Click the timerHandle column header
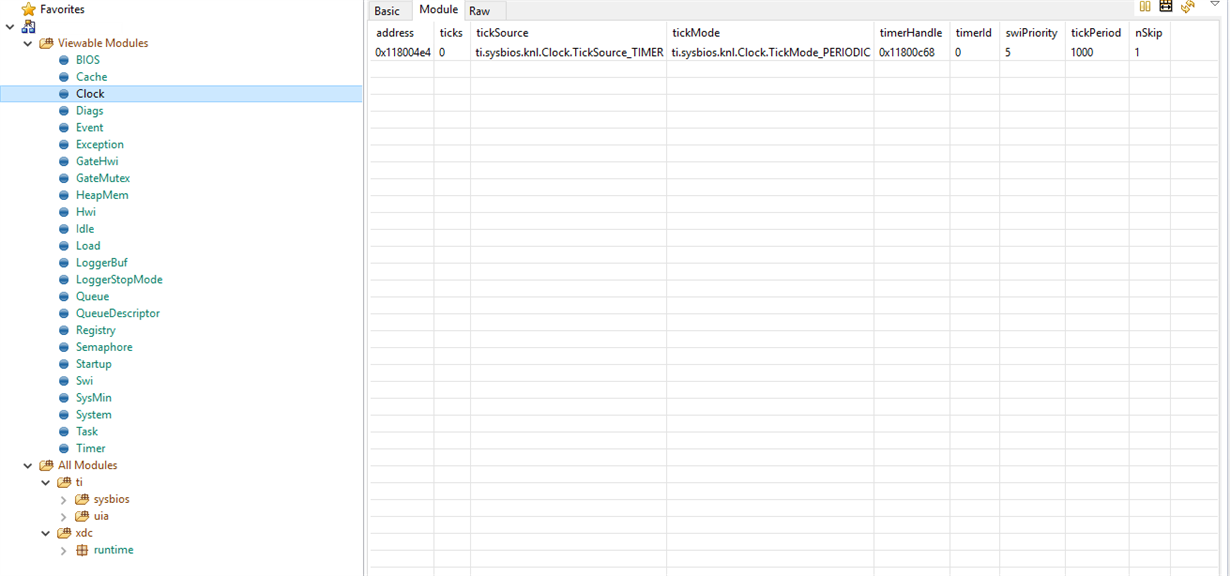The image size is (1230, 576). pyautogui.click(x=911, y=33)
